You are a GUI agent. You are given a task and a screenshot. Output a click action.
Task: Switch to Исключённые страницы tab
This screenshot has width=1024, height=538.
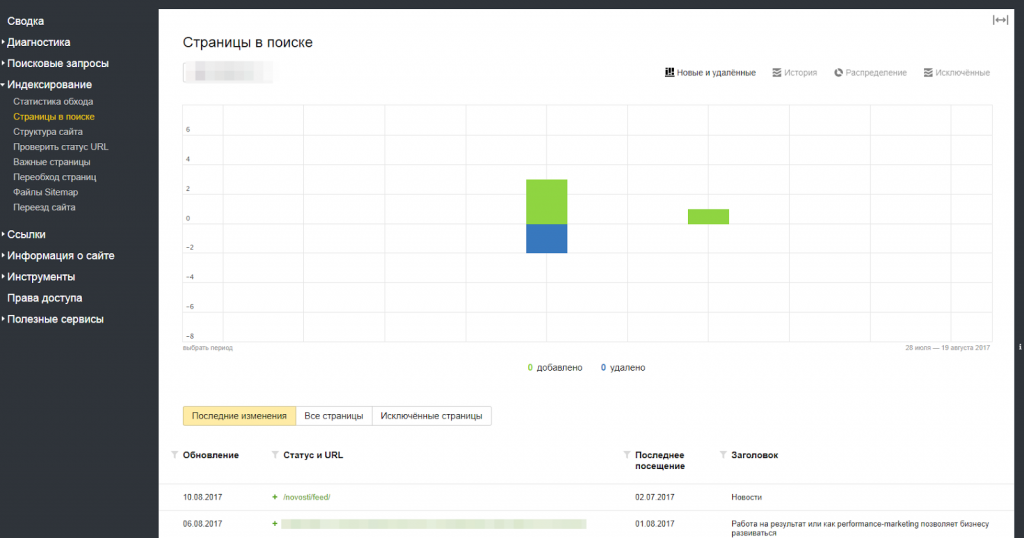coord(432,416)
